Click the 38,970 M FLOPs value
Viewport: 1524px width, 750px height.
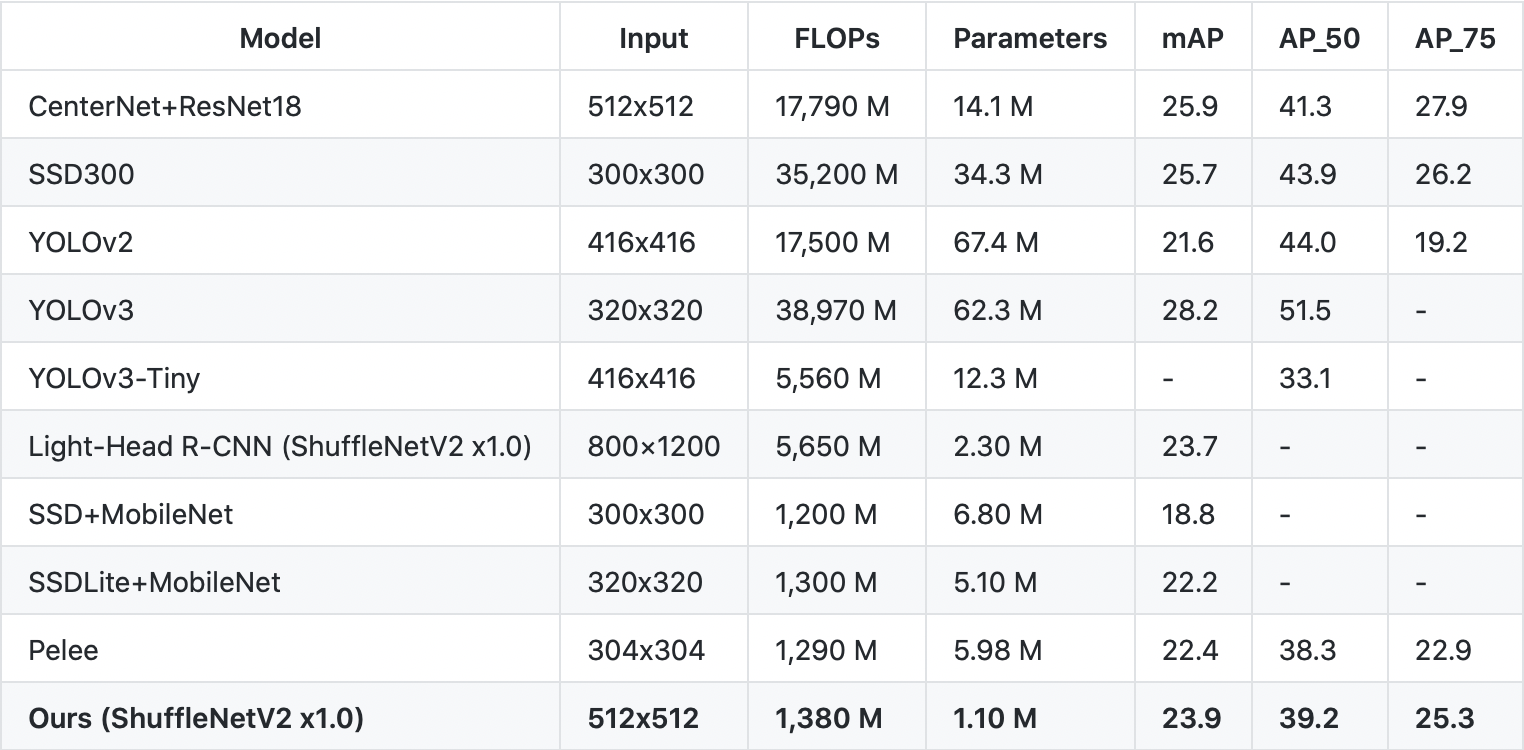836,310
